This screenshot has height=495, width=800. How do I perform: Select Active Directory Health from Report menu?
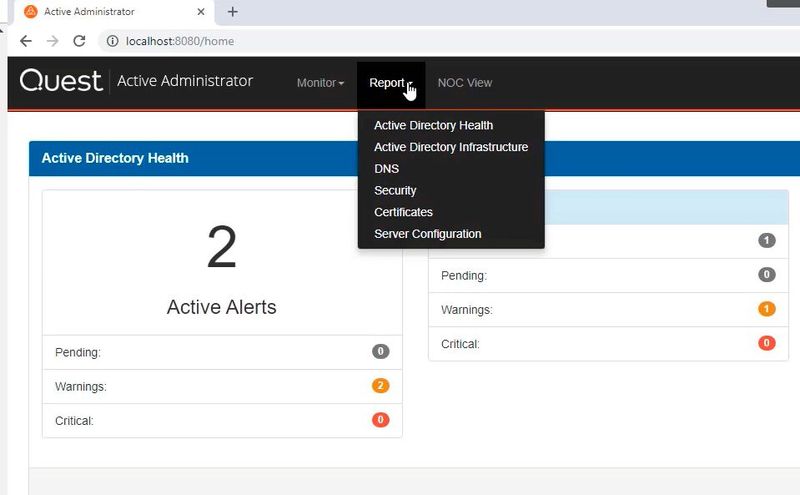[x=433, y=126]
